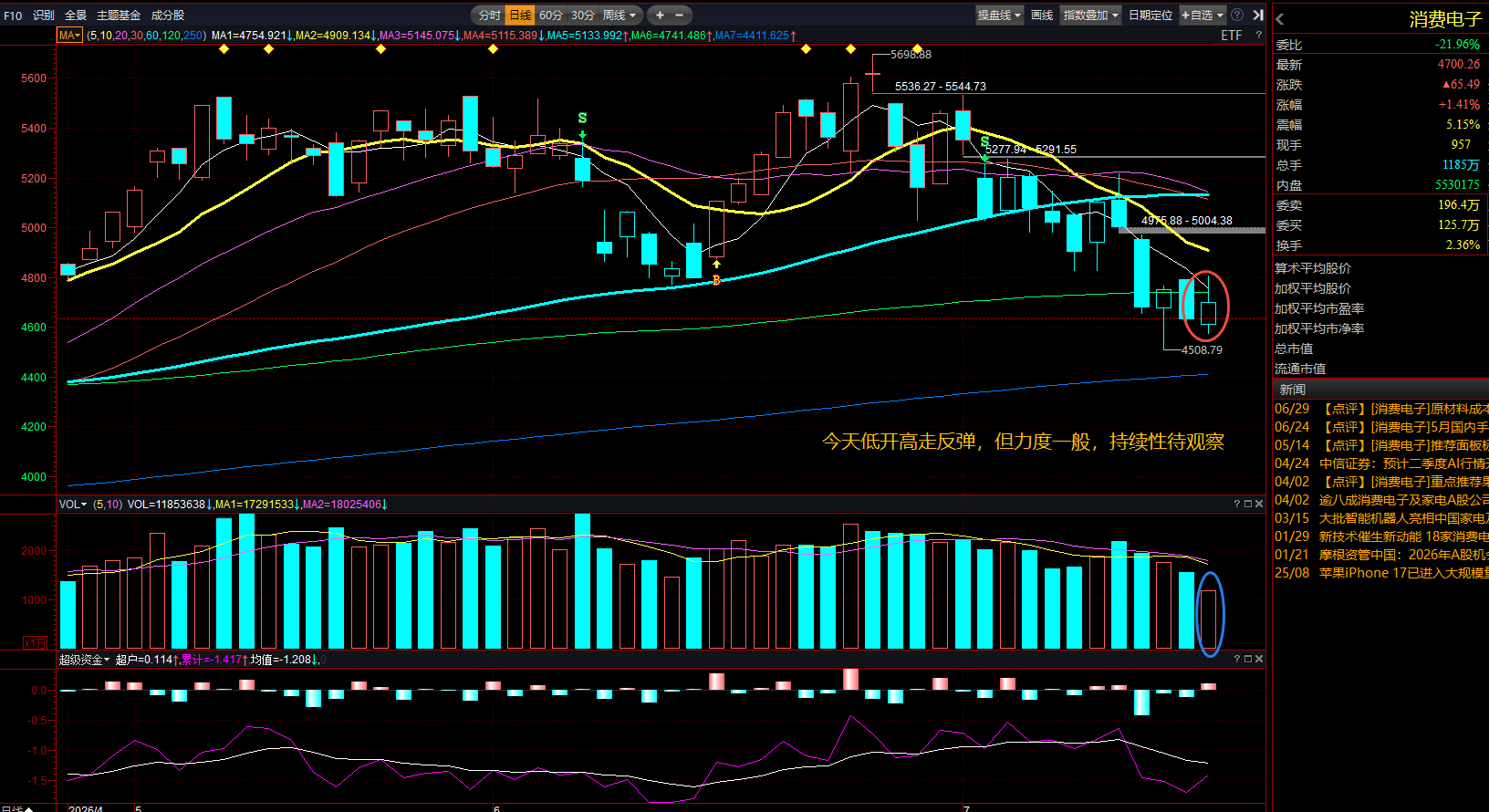Go back using arrow beside 消费电子
The height and width of the screenshot is (812, 1489).
1280,19
